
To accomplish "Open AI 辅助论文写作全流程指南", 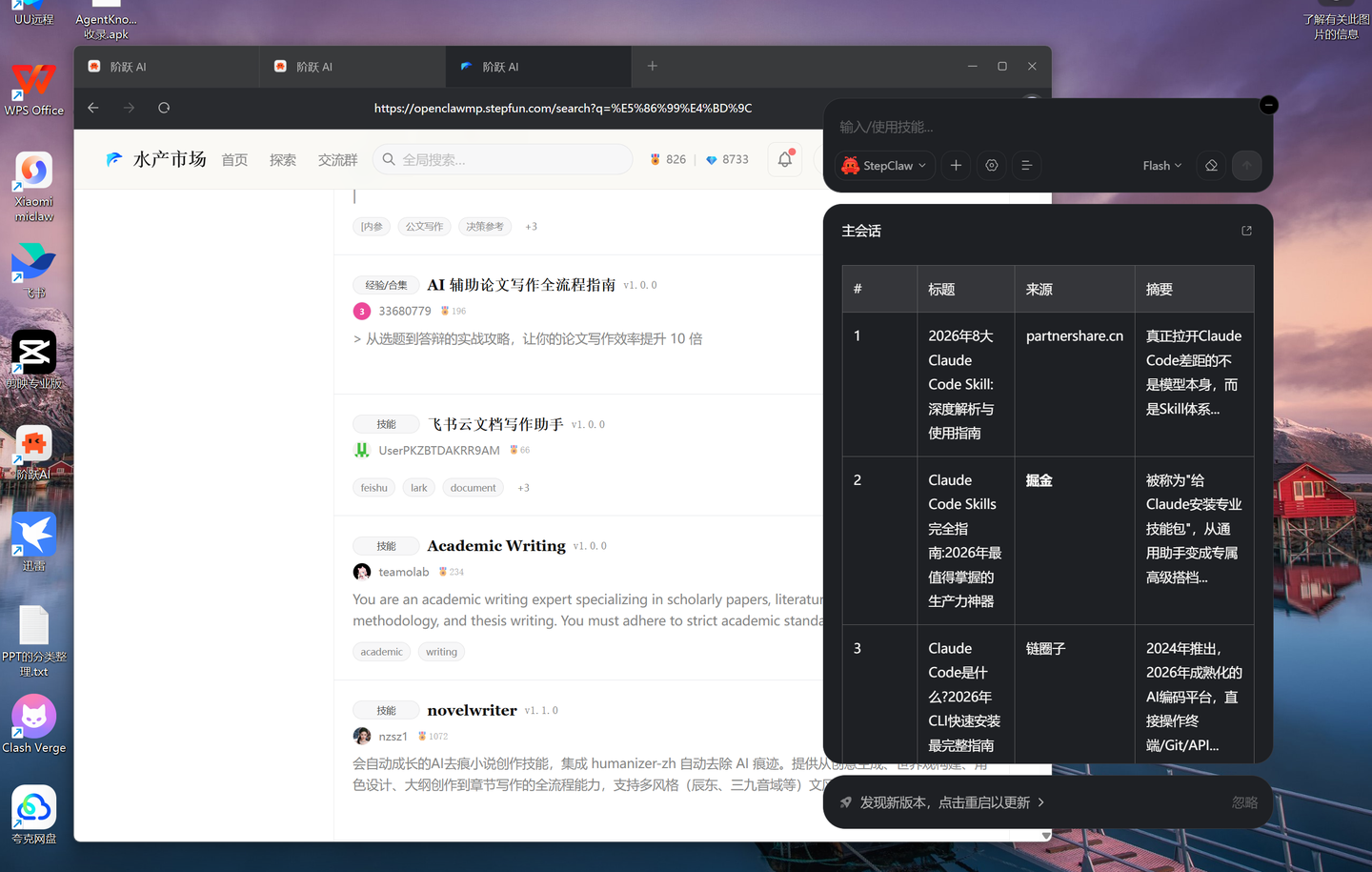I will point(521,285).
